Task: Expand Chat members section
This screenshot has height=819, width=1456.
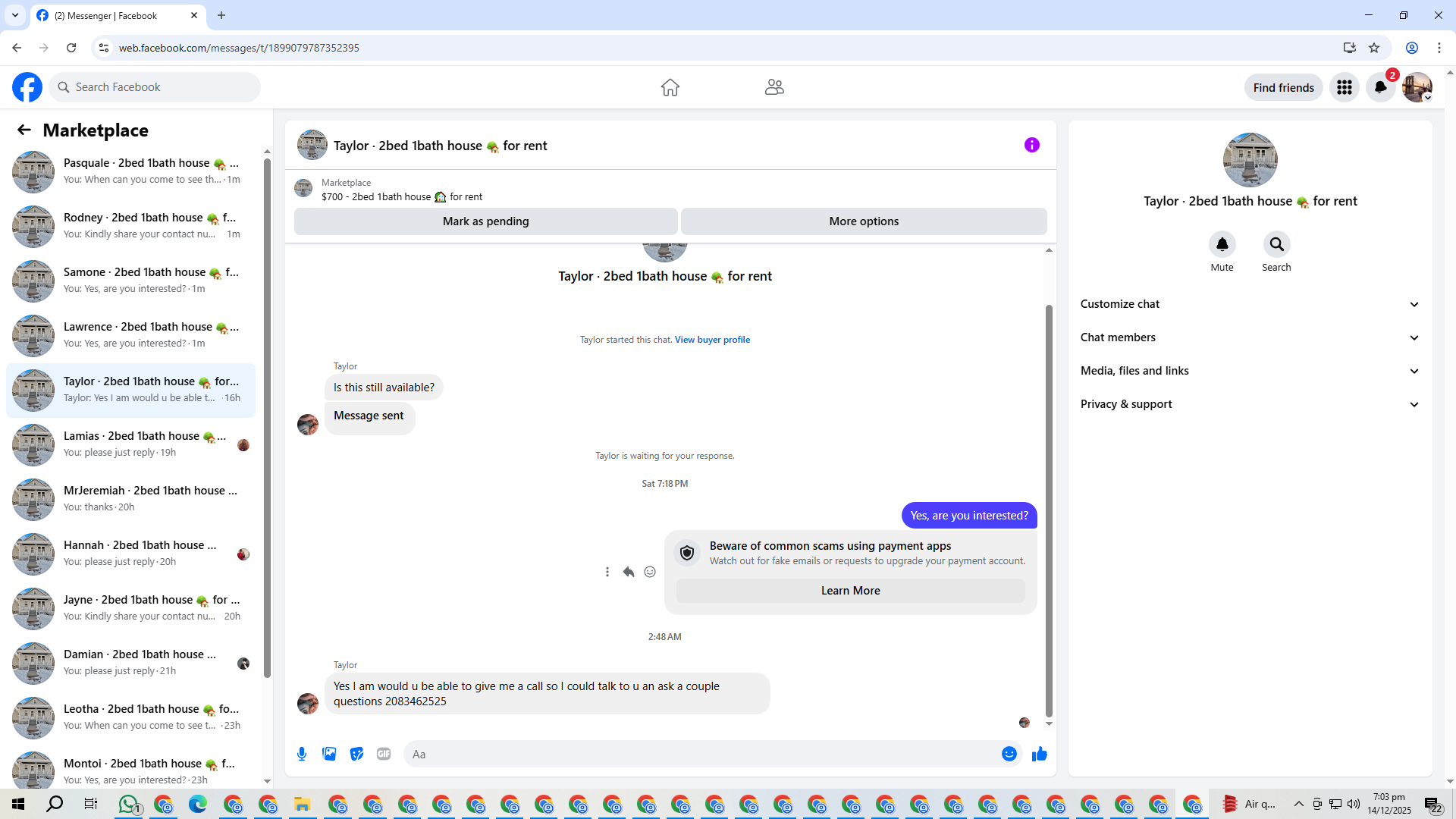Action: click(x=1250, y=337)
